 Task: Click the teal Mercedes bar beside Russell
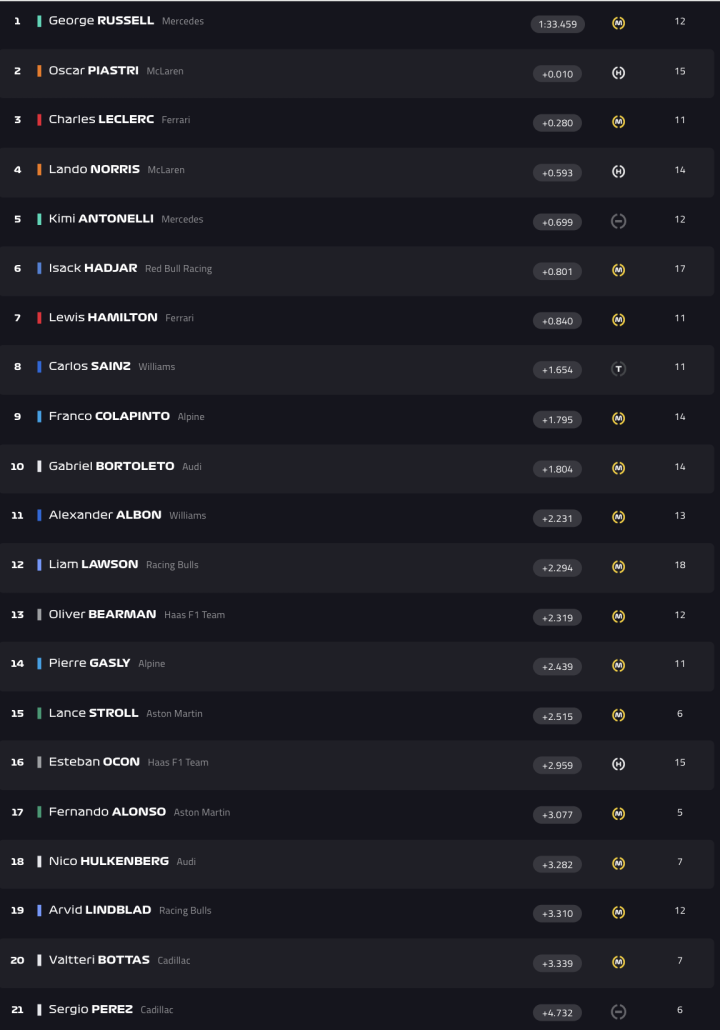(x=39, y=21)
